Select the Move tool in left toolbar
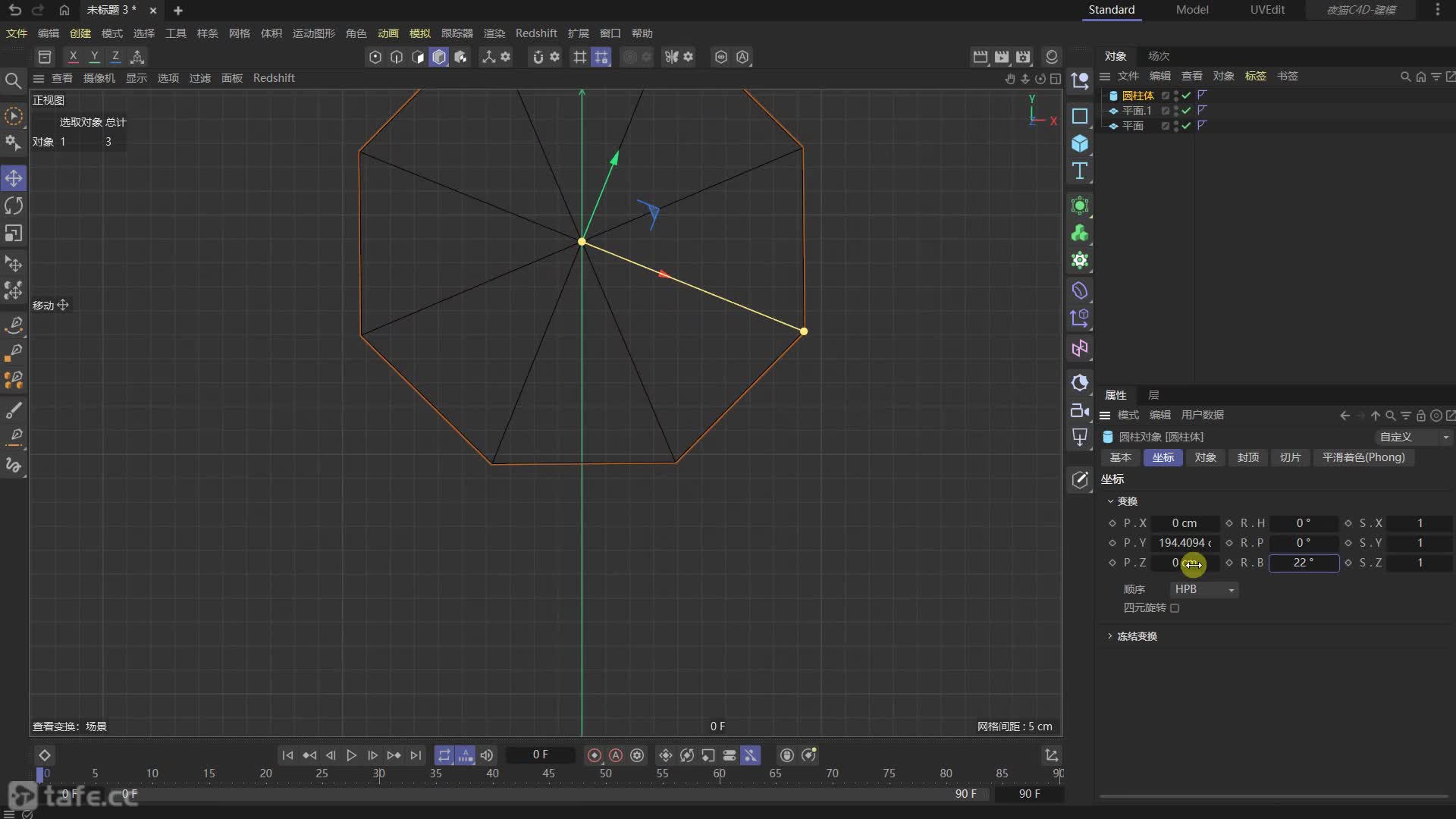Image resolution: width=1456 pixels, height=819 pixels. 14,178
